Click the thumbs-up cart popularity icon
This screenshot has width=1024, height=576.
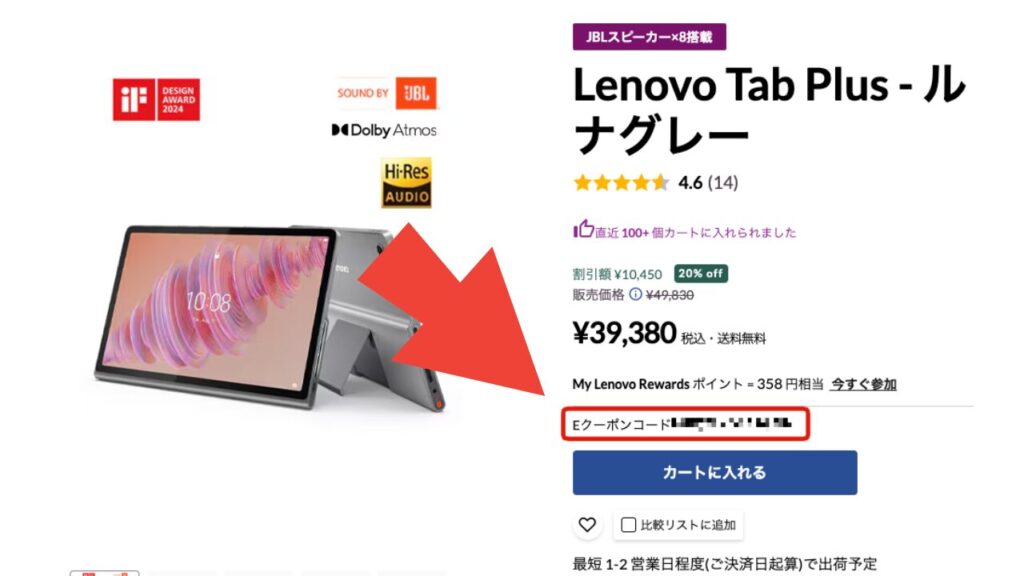583,229
